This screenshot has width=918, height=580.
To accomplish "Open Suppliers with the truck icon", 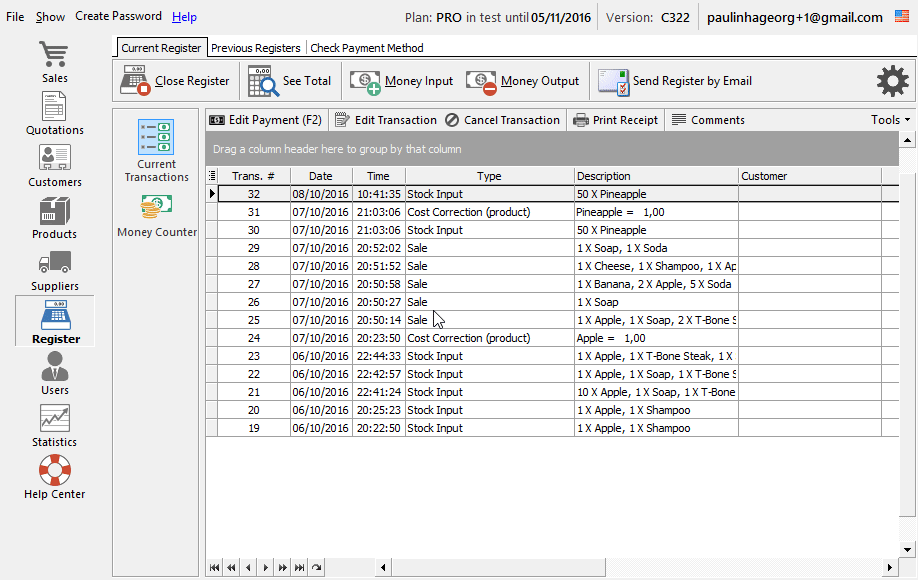I will 54,269.
